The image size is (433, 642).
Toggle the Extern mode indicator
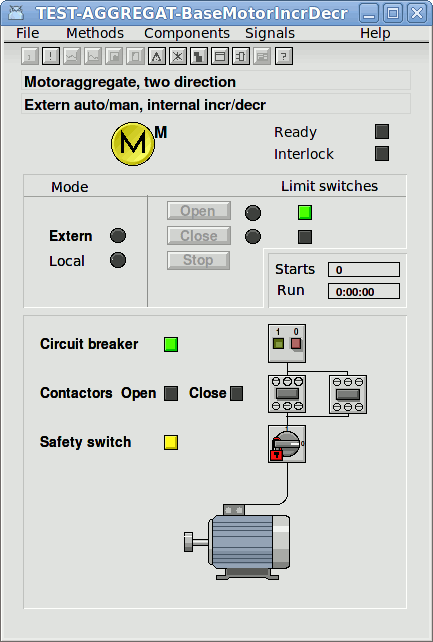coord(118,235)
